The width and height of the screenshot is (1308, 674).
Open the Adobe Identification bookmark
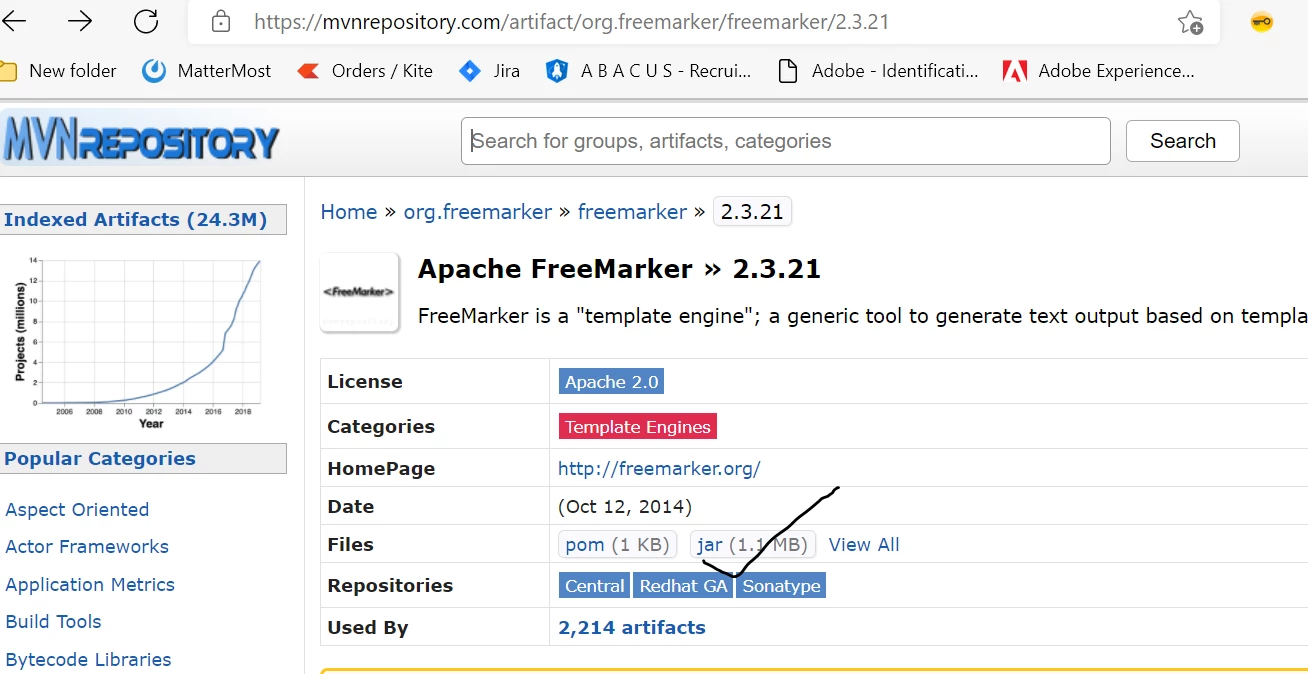click(x=878, y=71)
